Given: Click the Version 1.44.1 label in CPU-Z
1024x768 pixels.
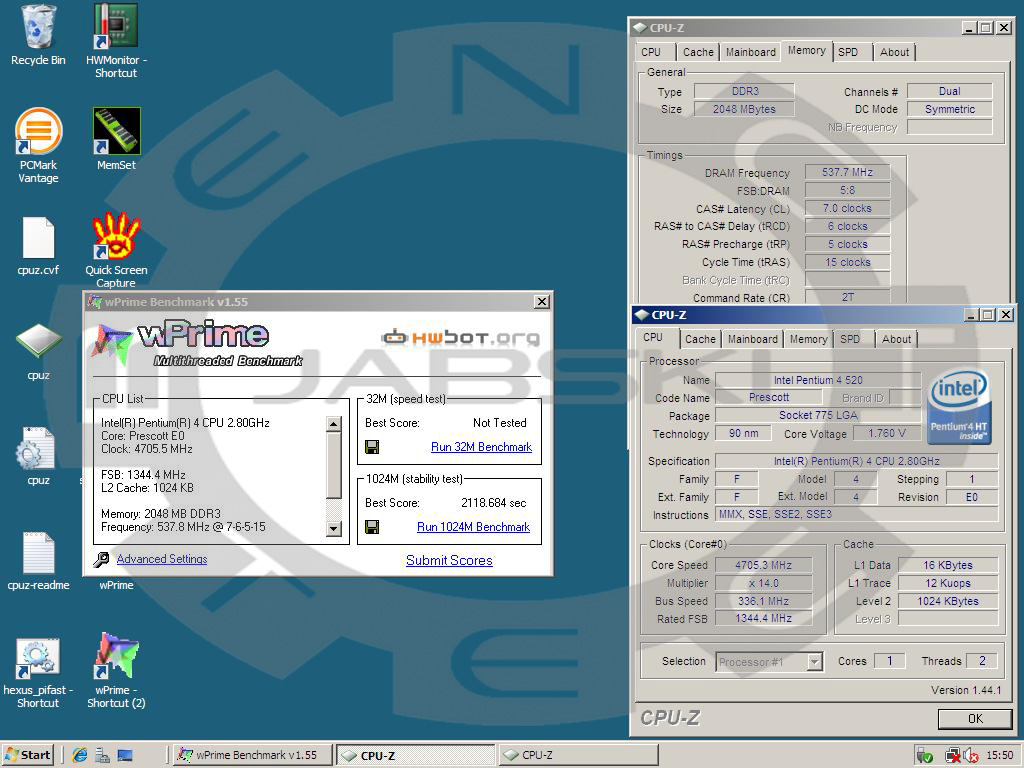Looking at the screenshot, I should tap(966, 690).
